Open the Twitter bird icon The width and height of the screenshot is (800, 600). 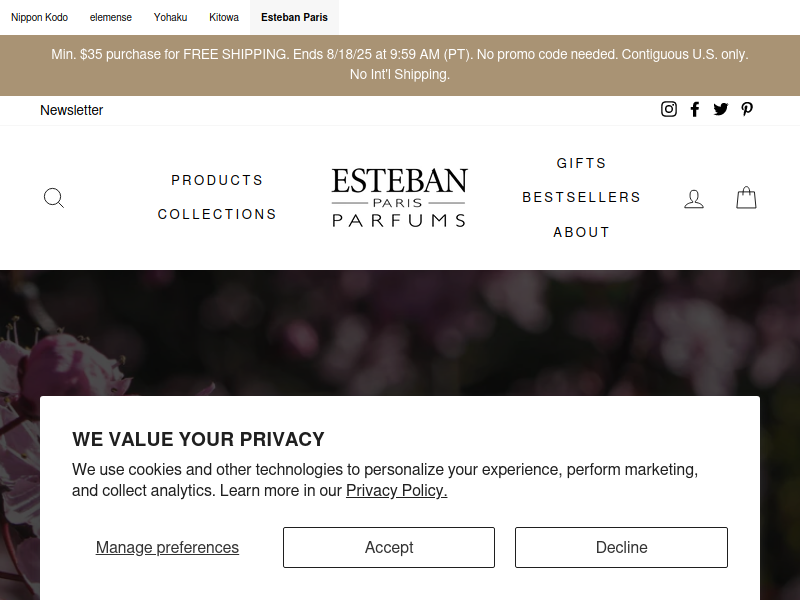pos(721,109)
